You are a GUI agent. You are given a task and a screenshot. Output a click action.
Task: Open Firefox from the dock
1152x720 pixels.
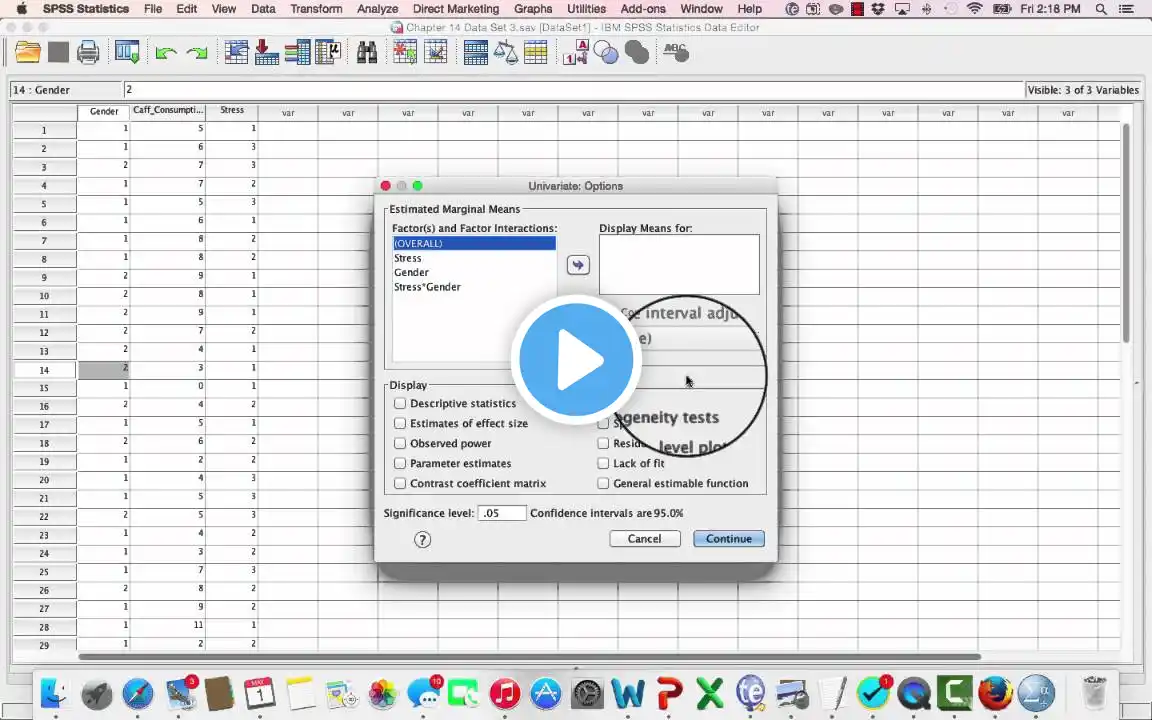pos(996,694)
